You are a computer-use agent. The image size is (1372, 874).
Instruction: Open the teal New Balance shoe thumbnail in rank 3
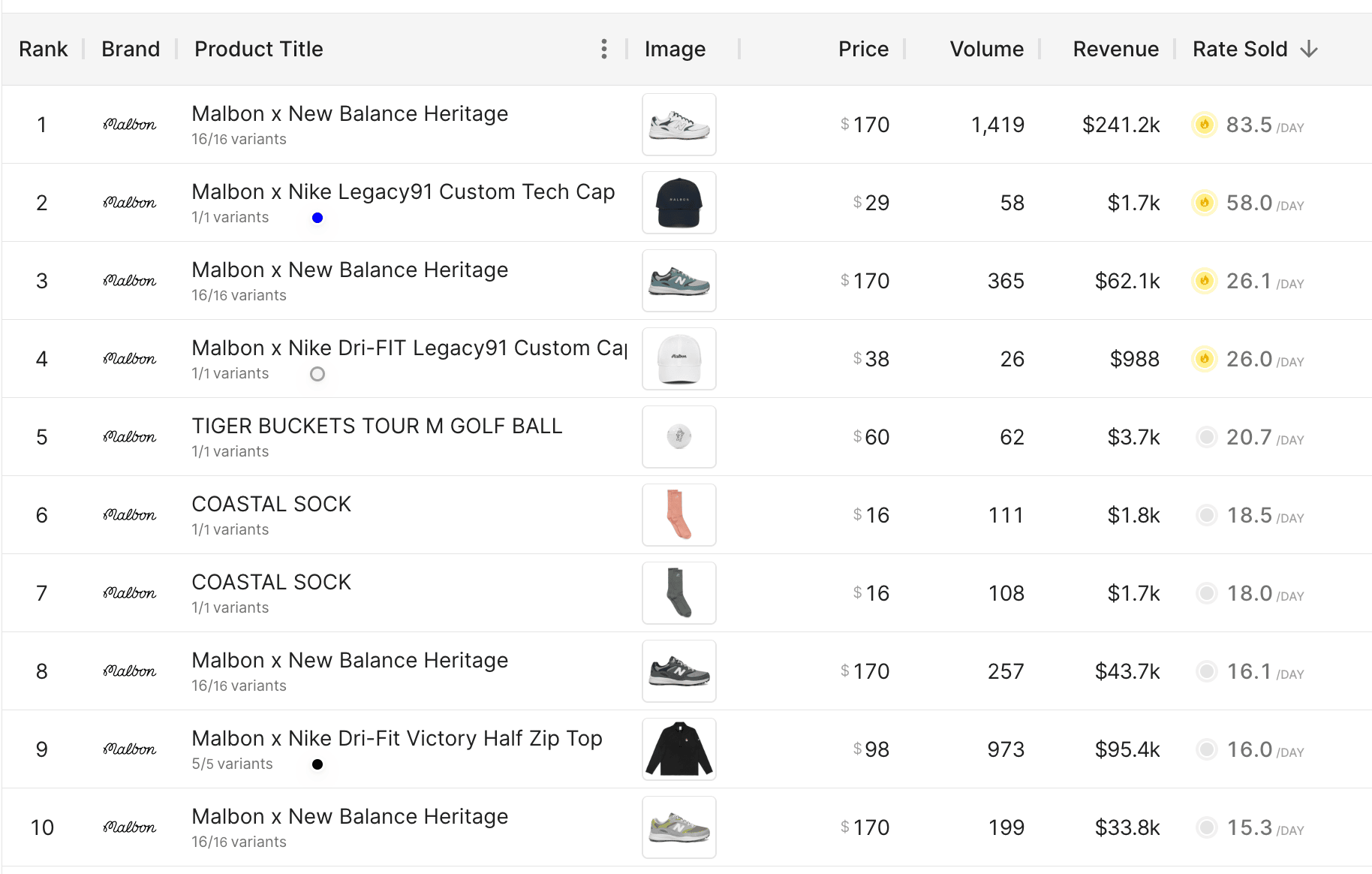pyautogui.click(x=679, y=281)
